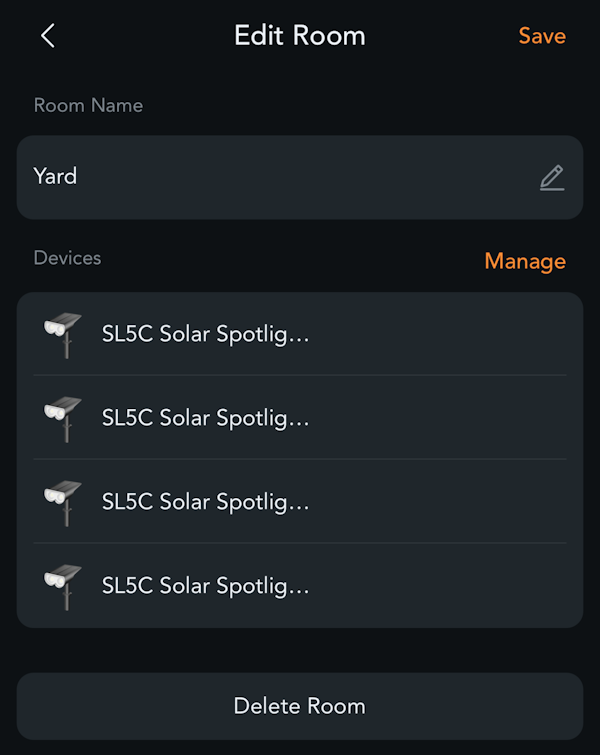This screenshot has width=600, height=755.
Task: Select the second SL5C Solar Spotlight entry
Action: 300,417
